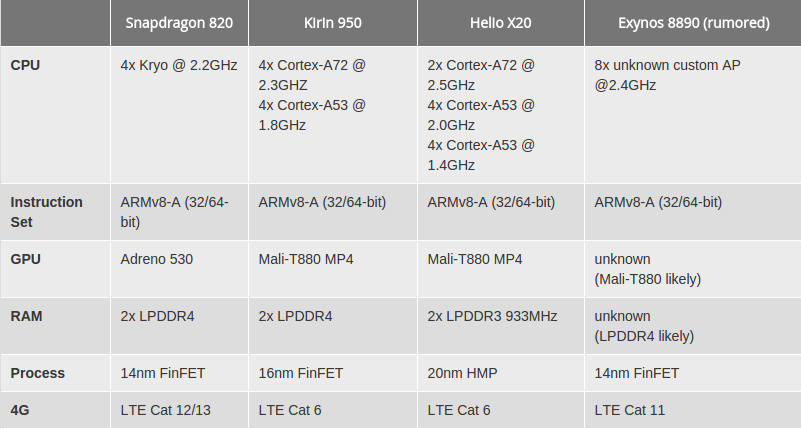This screenshot has height=429, width=801.
Task: Click the CPU row label
Action: click(25, 65)
